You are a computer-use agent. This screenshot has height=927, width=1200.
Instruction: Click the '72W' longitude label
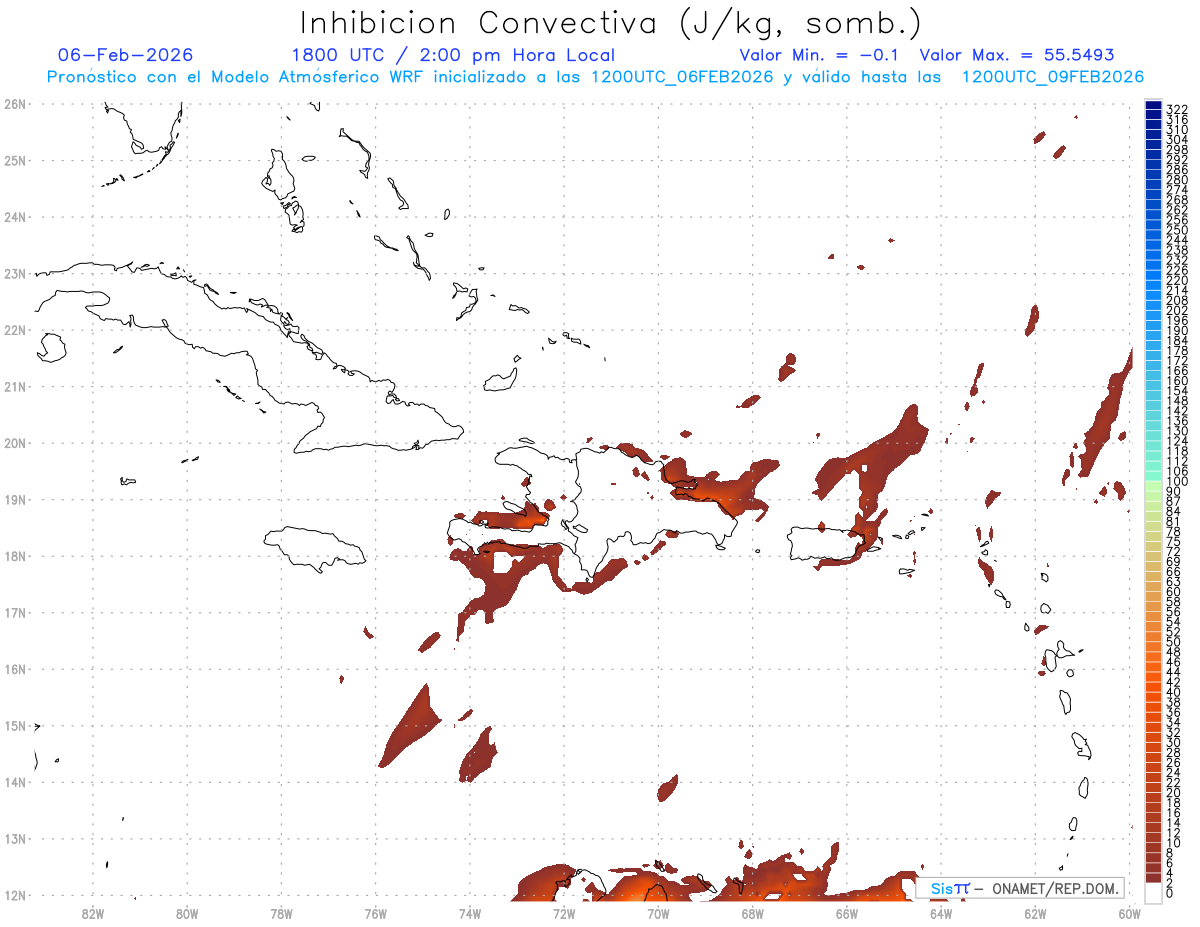[564, 913]
